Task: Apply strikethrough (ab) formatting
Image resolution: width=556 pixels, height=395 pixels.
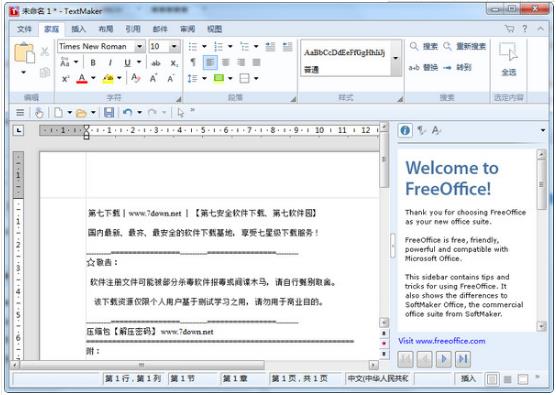Action: [156, 63]
